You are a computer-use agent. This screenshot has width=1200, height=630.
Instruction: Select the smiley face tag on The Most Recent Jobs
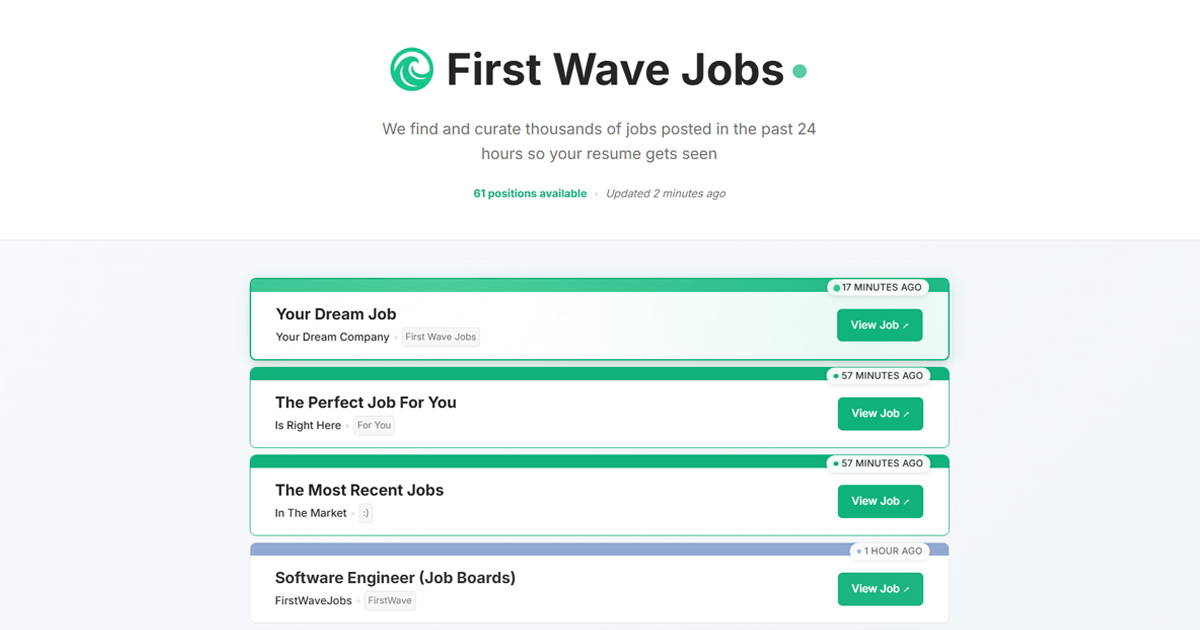tap(365, 513)
